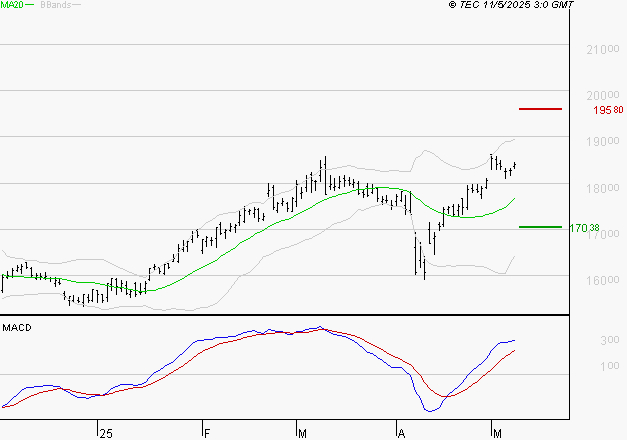
Task: Click the 190.00 price axis label
Action: point(603,142)
